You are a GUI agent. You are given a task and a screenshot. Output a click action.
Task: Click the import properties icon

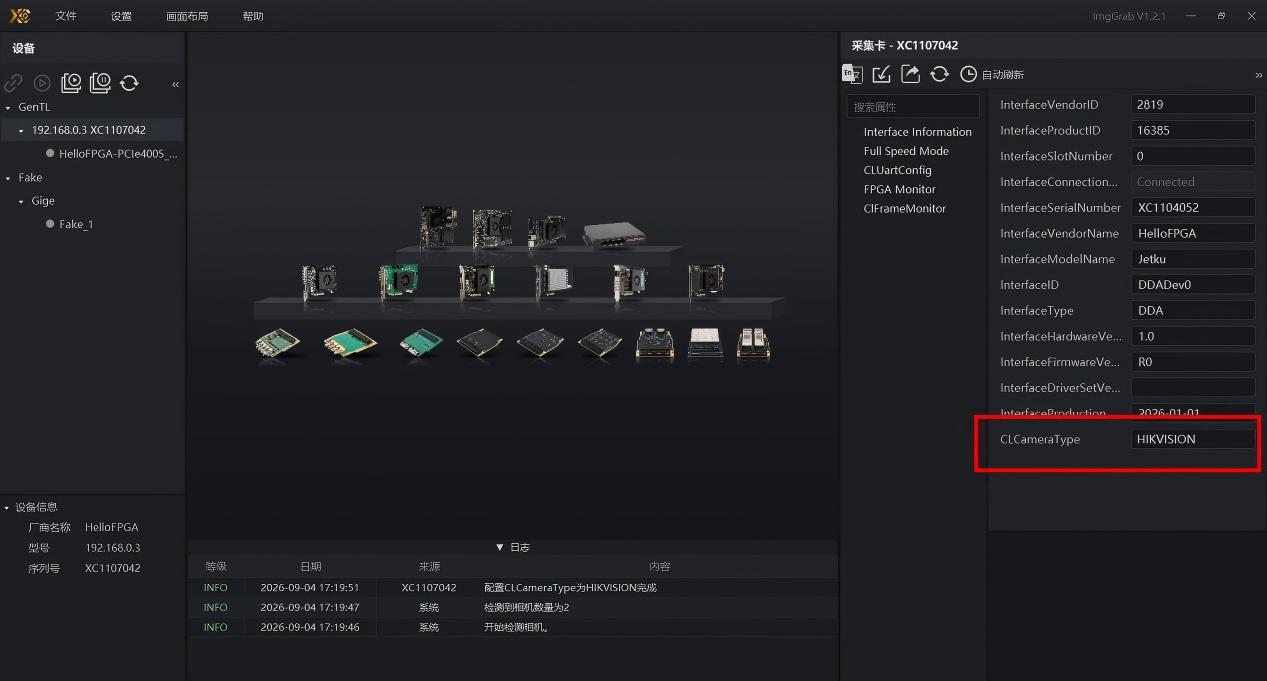881,74
